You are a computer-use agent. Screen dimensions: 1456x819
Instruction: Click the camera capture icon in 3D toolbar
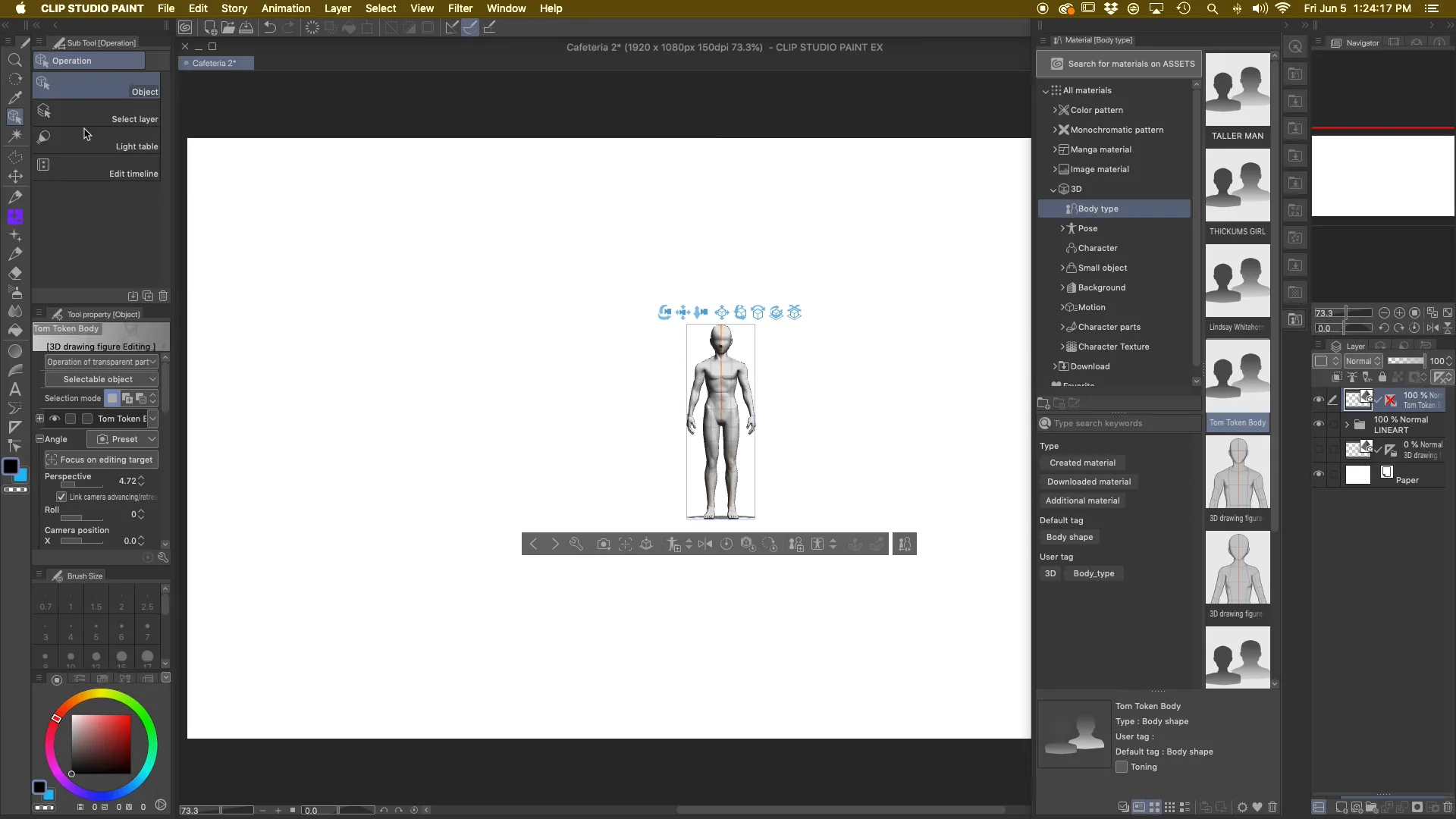point(604,544)
